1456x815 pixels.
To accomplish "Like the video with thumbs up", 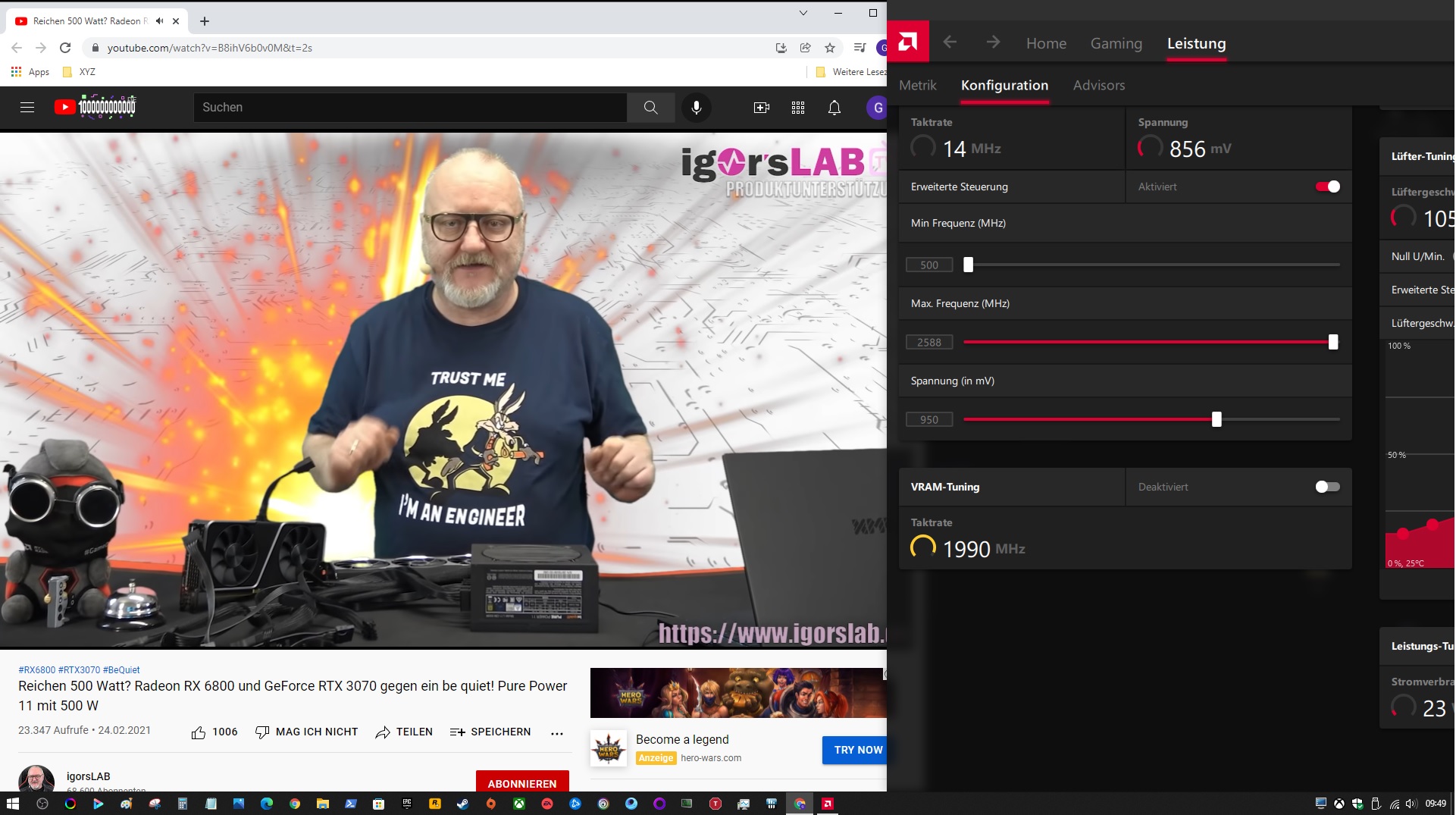I will pyautogui.click(x=214, y=732).
